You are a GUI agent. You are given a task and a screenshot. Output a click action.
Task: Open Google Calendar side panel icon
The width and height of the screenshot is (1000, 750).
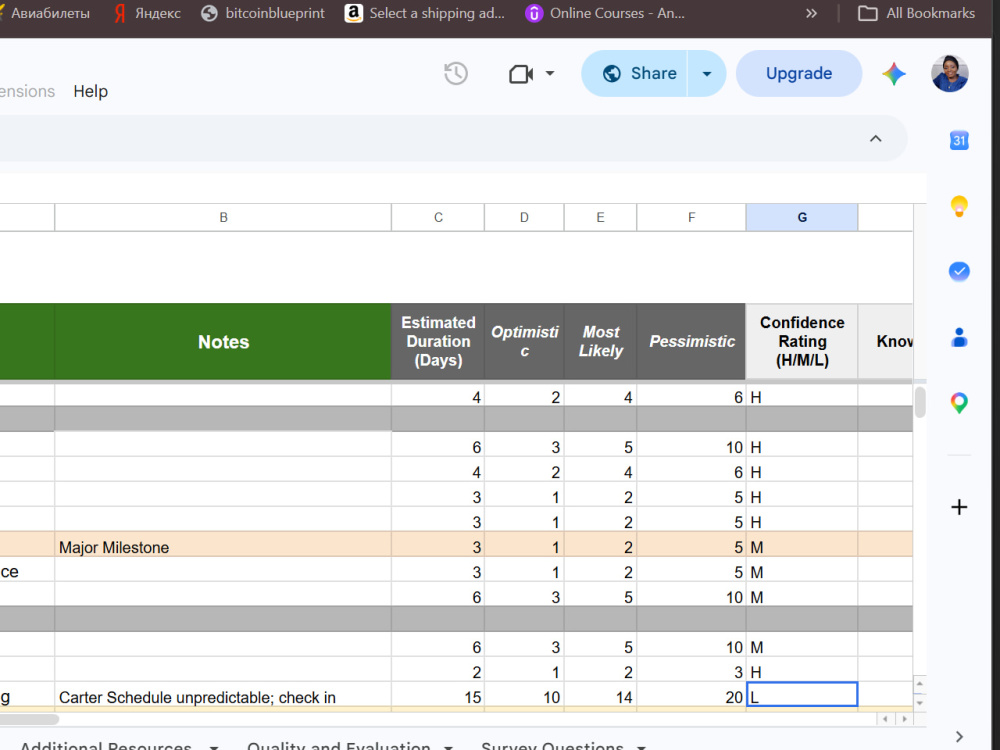coord(959,140)
